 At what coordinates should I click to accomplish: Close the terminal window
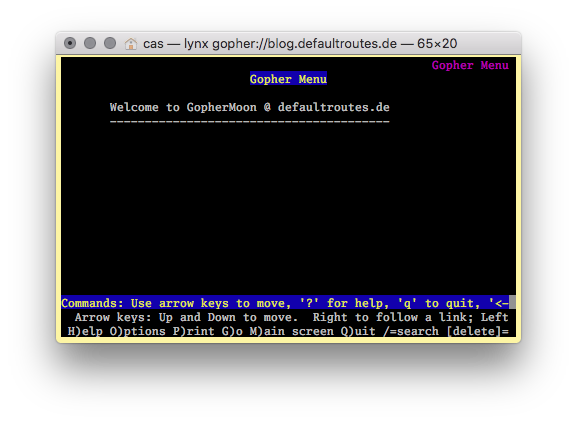point(70,43)
